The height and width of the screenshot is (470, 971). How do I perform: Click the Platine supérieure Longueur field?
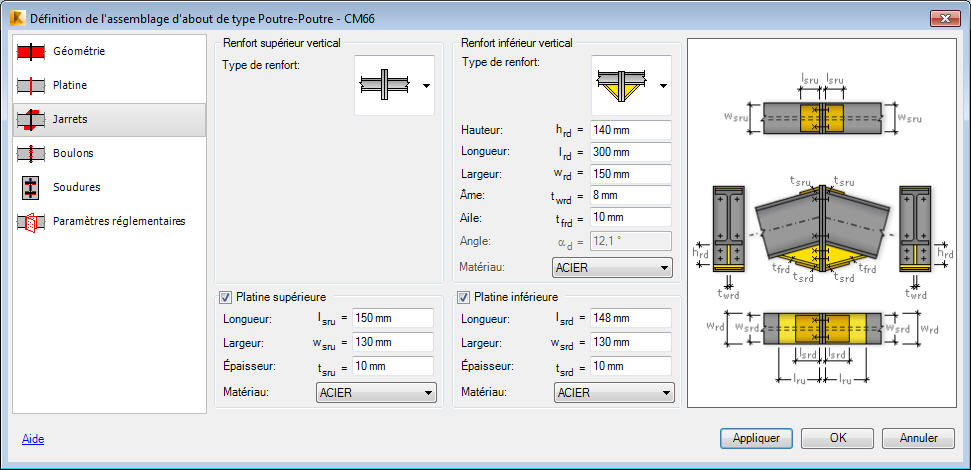393,318
